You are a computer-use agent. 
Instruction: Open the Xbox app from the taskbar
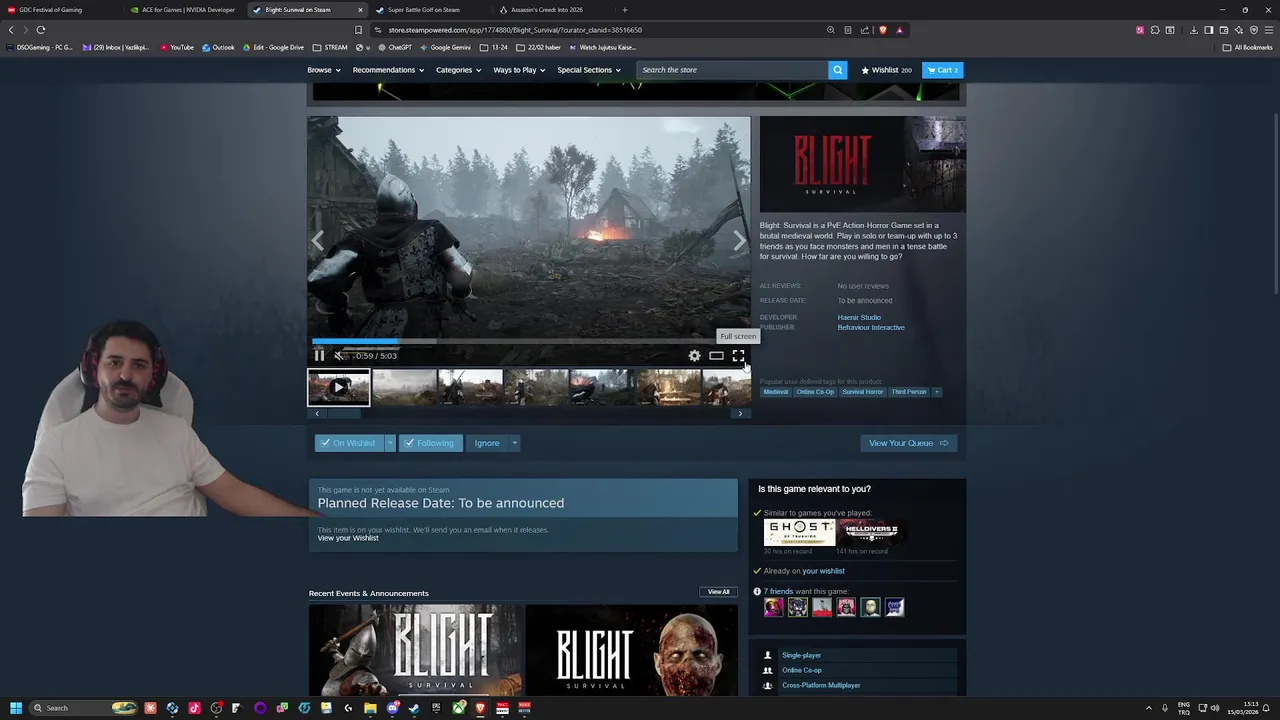point(458,708)
